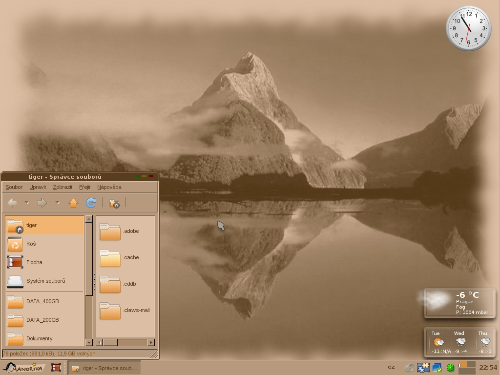The height and width of the screenshot is (375, 500).
Task: Open the DATA_400GB bookmark in sidebar
Action: [x=45, y=301]
